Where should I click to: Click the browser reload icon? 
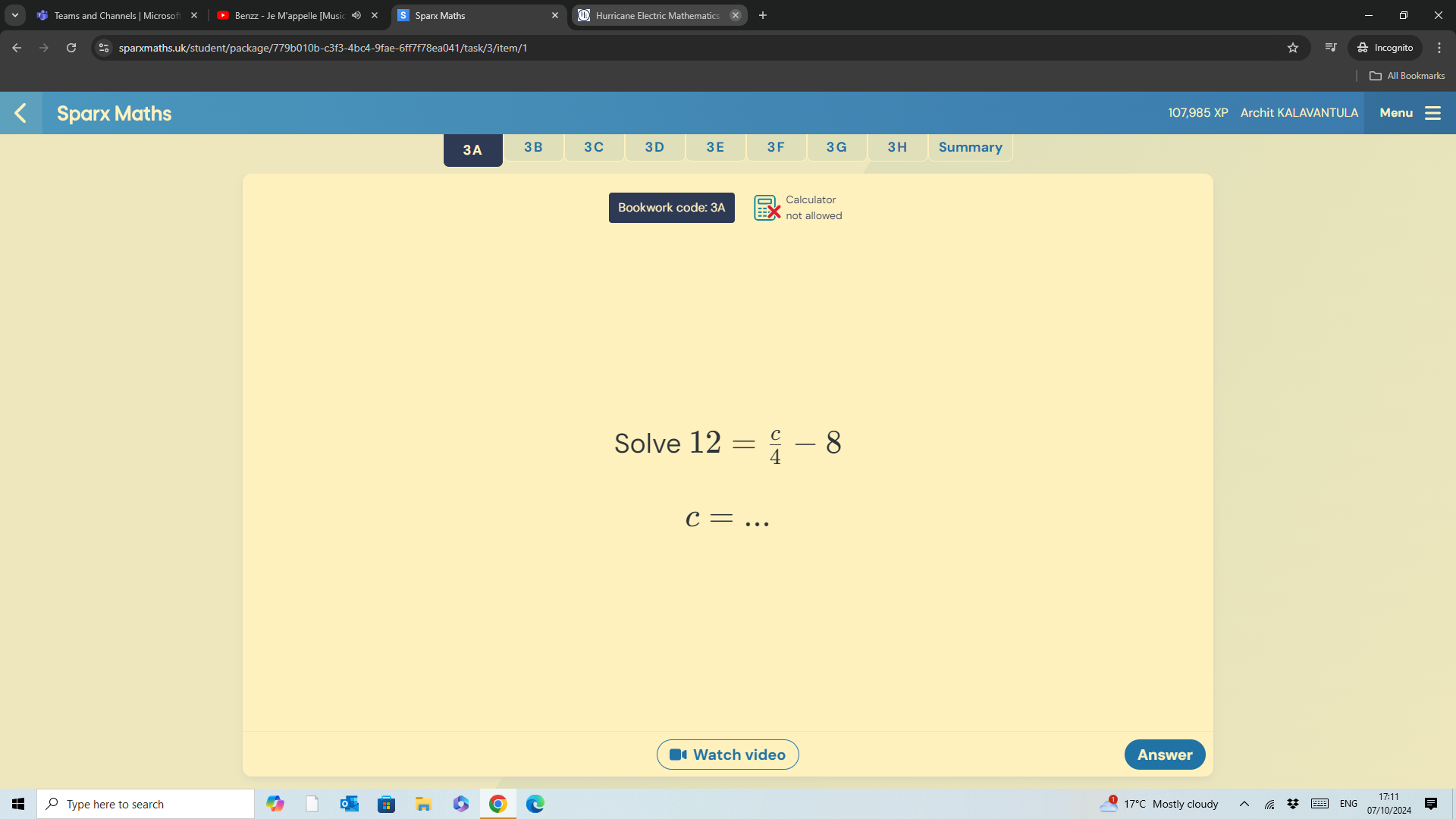[70, 48]
